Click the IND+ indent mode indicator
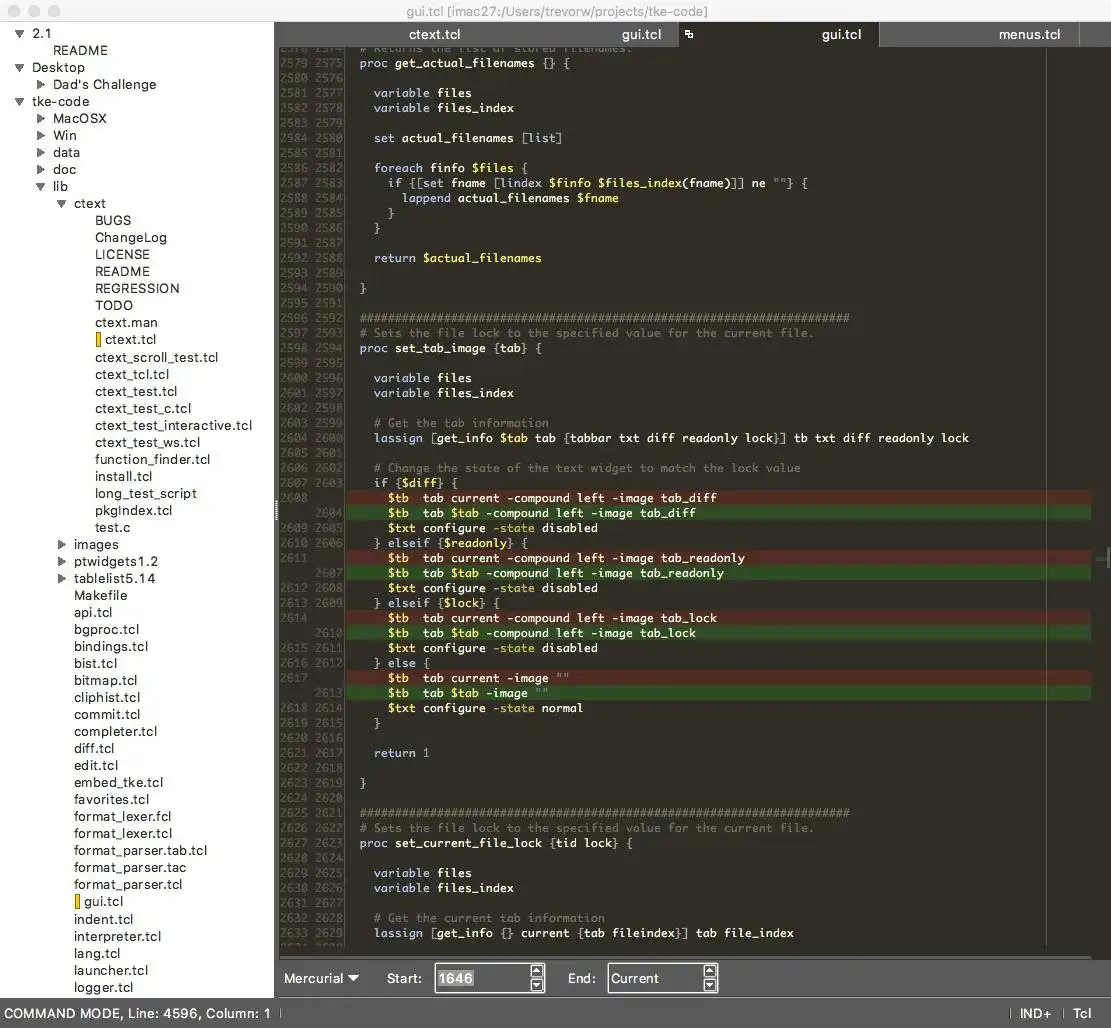This screenshot has width=1111, height=1028. [1035, 1013]
